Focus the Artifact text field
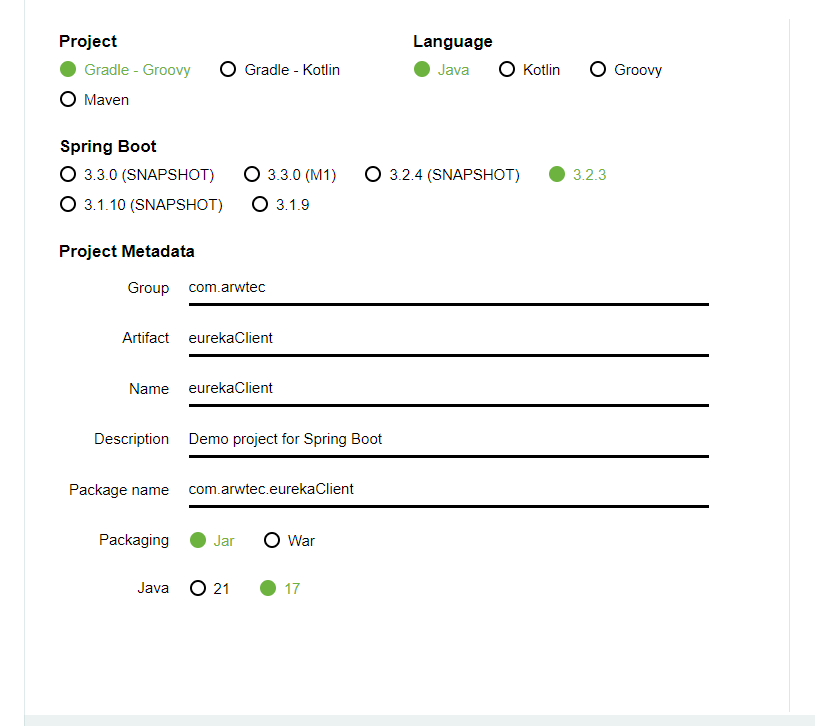815x726 pixels. [x=448, y=338]
